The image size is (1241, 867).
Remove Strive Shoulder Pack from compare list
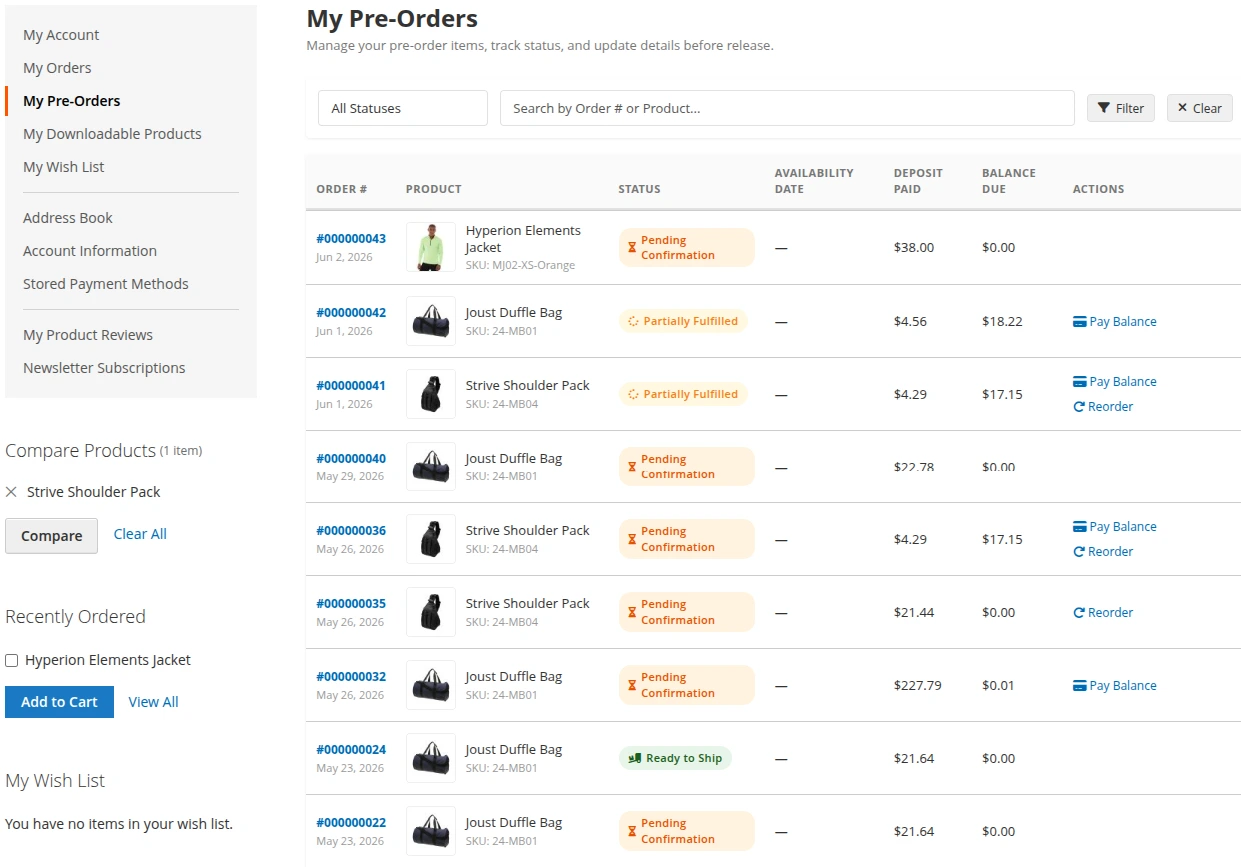tap(11, 492)
